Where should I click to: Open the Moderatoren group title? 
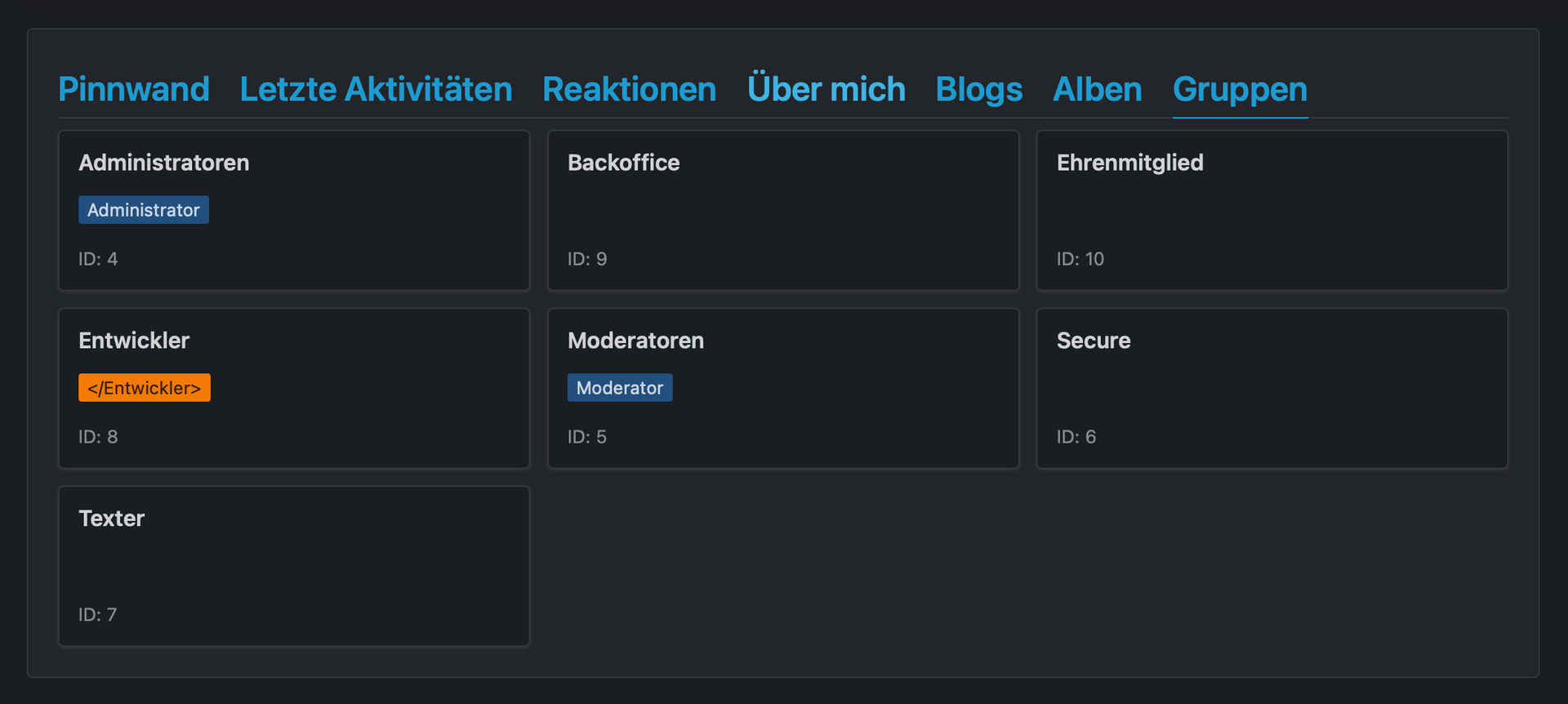pyautogui.click(x=635, y=341)
